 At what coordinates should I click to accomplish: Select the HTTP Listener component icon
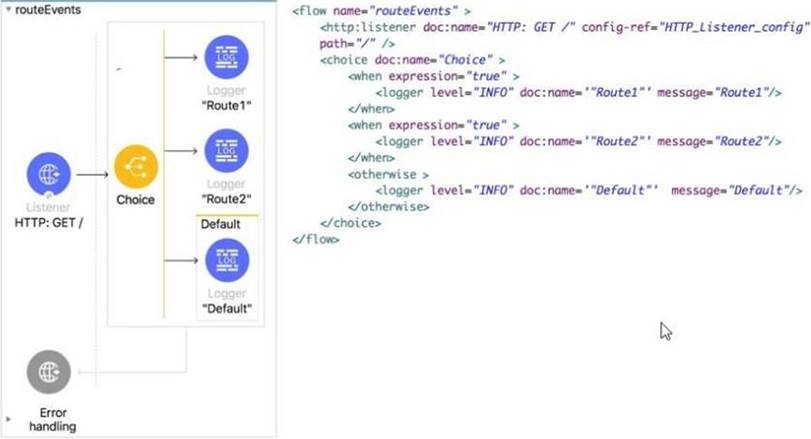point(49,176)
